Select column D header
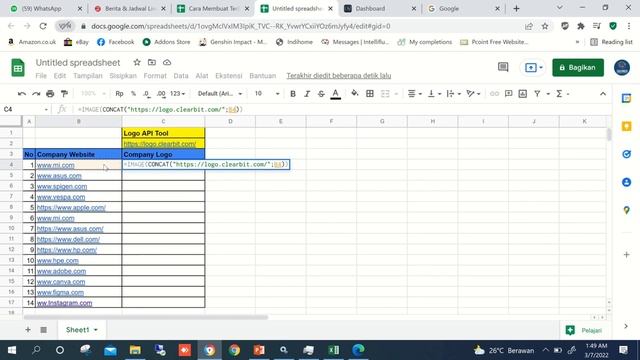Image resolution: width=640 pixels, height=360 pixels. point(230,121)
